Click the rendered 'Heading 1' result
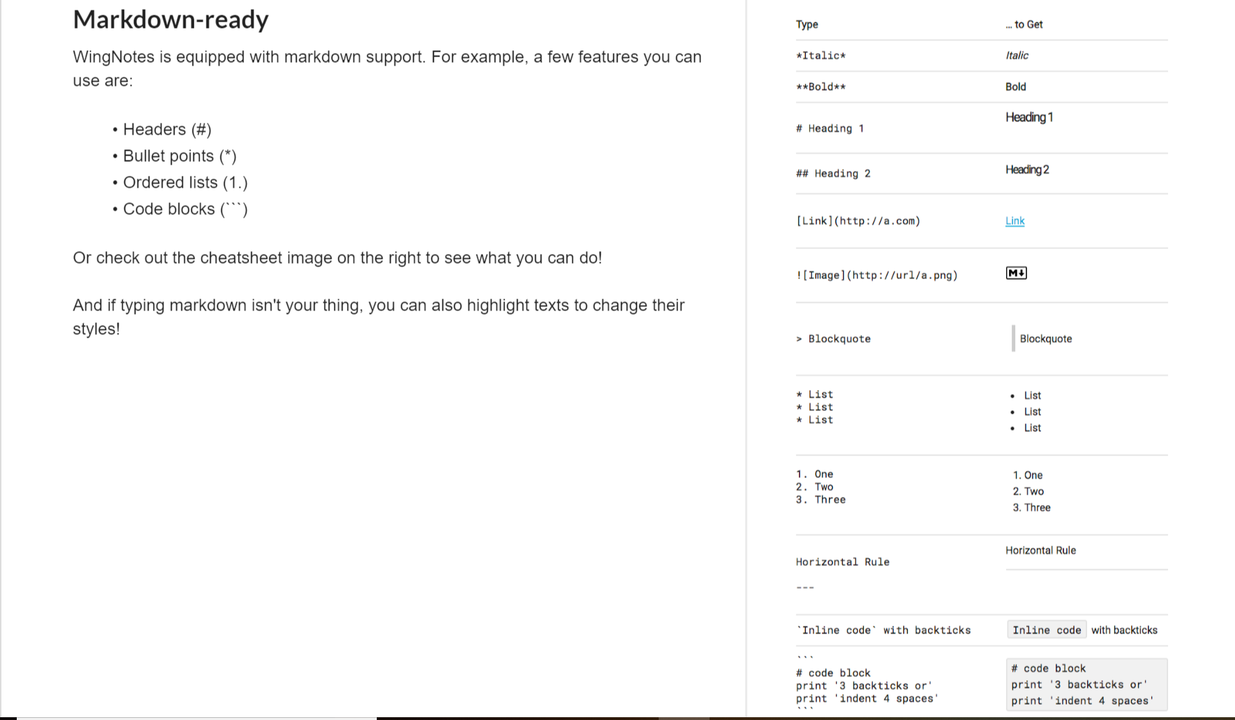Screen dimensions: 1235x720 pyautogui.click(x=1029, y=118)
